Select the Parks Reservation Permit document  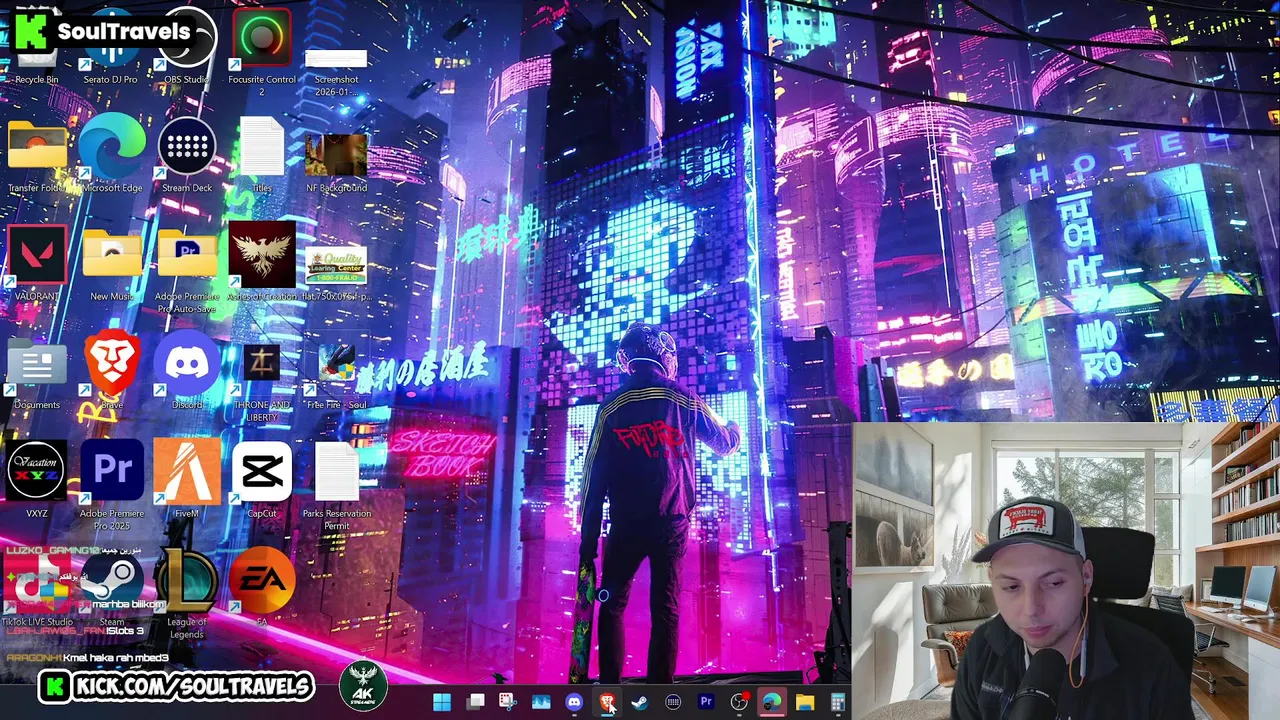(337, 486)
